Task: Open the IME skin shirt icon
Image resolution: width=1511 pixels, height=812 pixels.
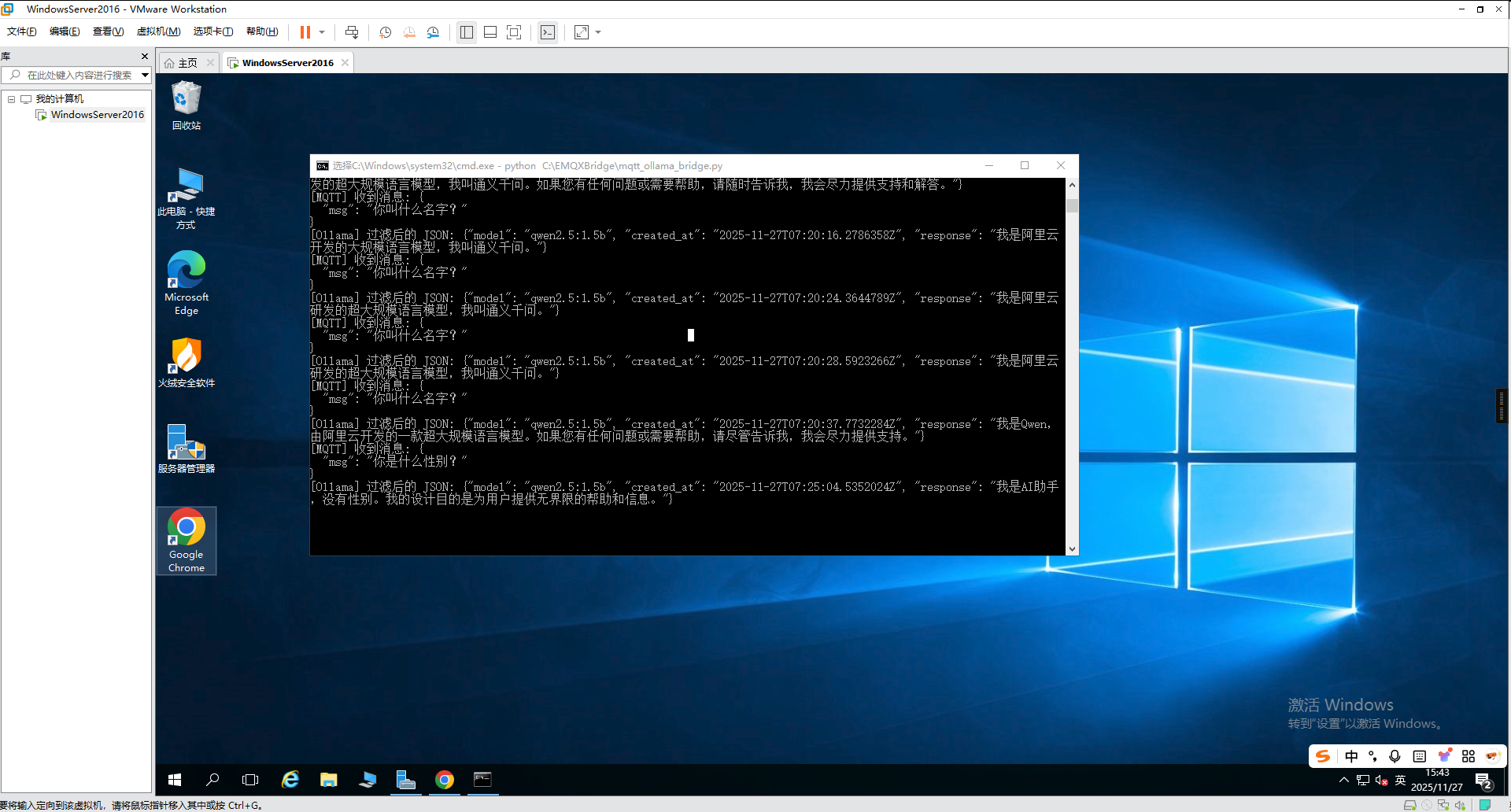Action: [1444, 756]
